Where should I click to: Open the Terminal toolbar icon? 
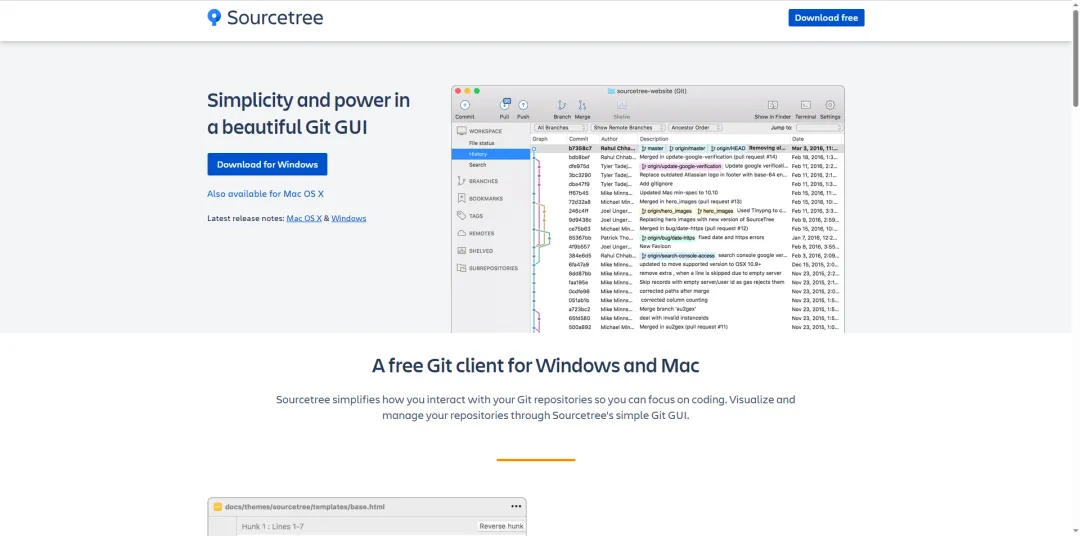(x=805, y=105)
